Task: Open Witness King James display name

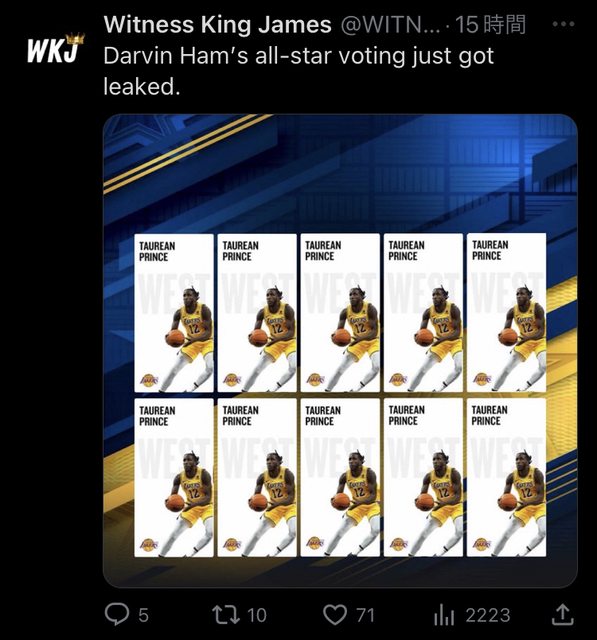Action: coord(217,24)
